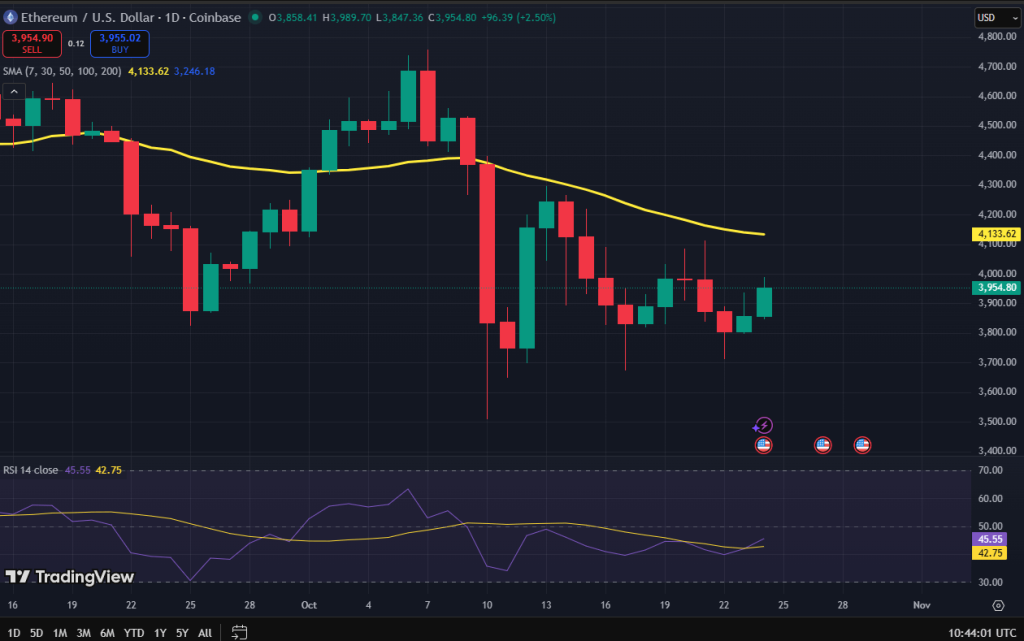Click the Go to date calendar icon

[x=239, y=632]
